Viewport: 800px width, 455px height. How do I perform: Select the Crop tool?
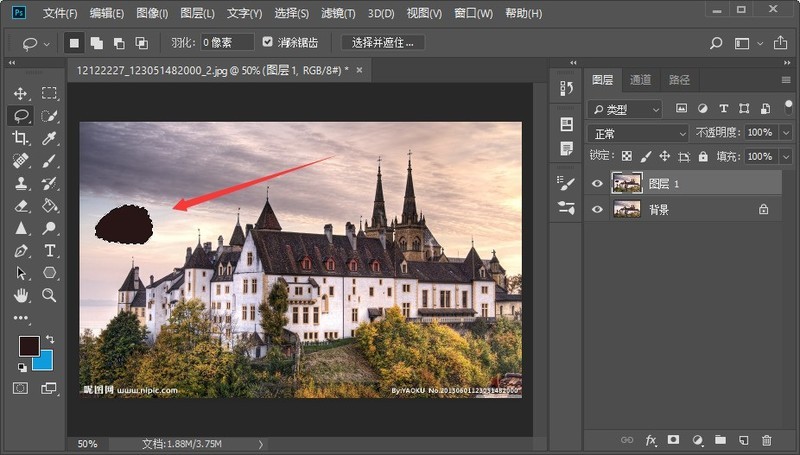point(20,138)
